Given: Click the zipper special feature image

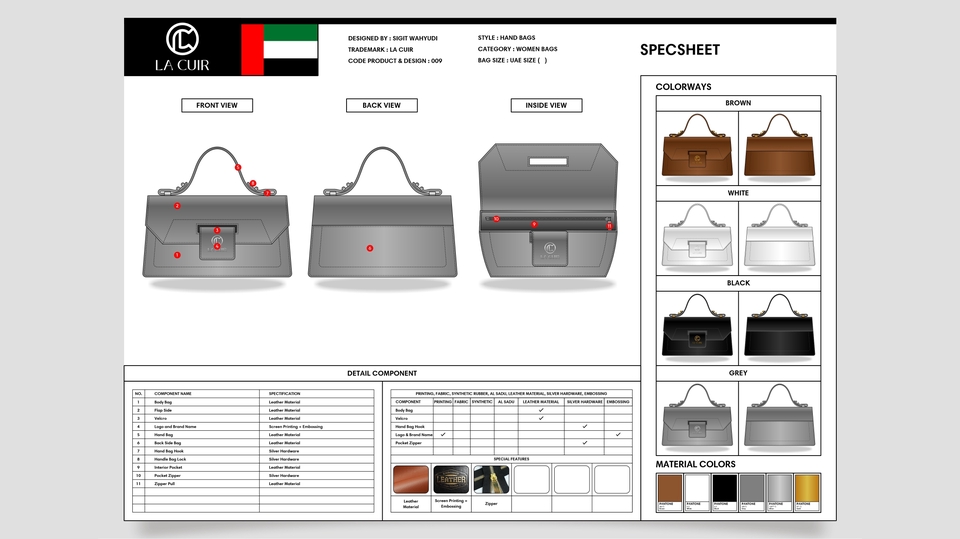Looking at the screenshot, I should [x=490, y=479].
